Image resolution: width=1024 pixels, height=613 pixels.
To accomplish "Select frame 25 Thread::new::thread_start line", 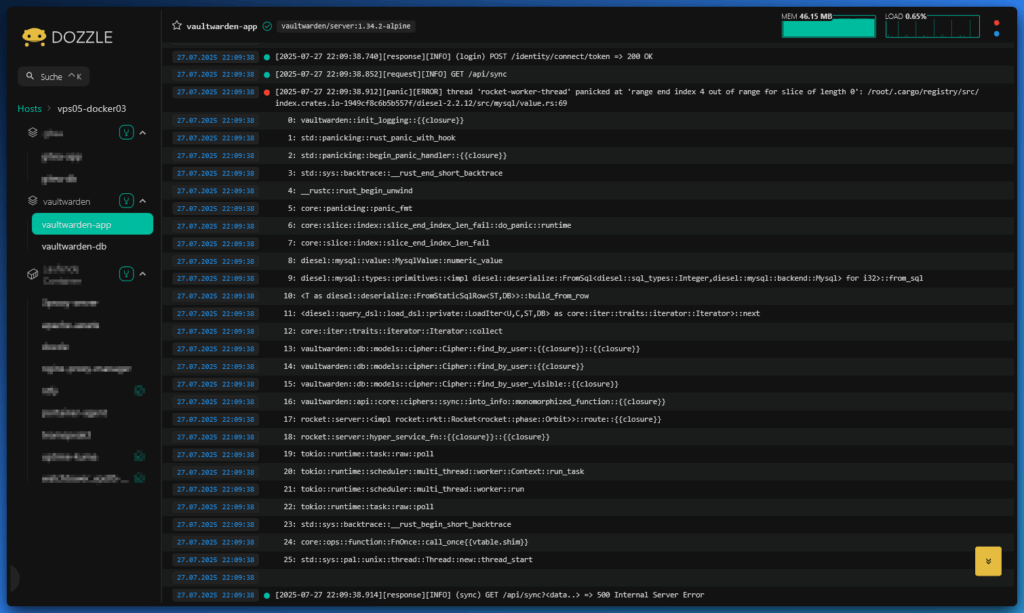I will [x=408, y=559].
